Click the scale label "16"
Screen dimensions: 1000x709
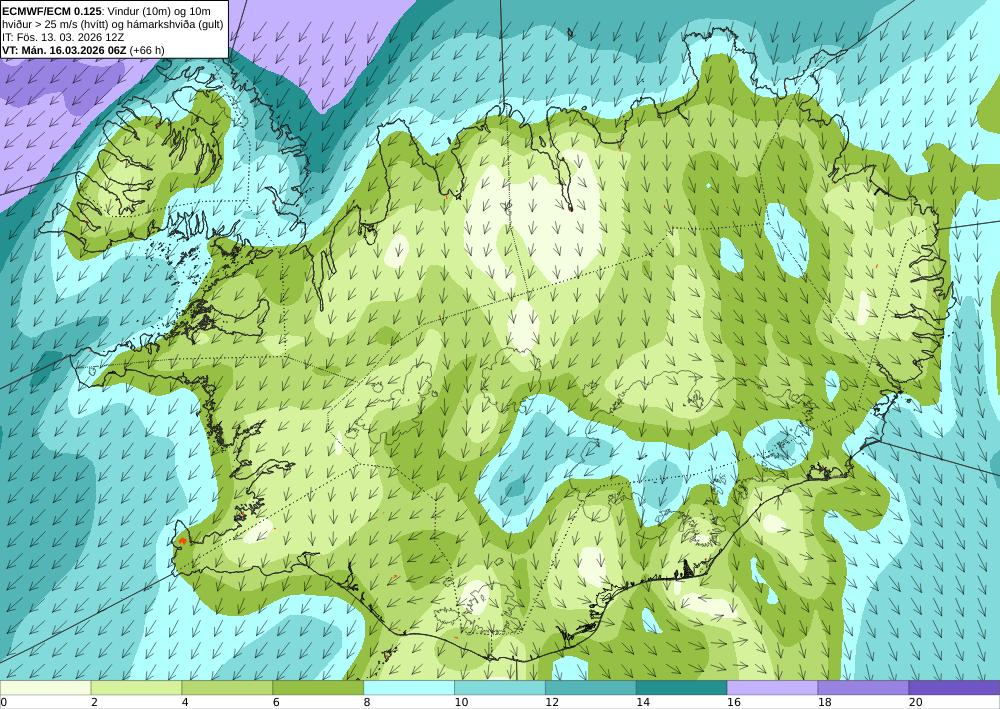(733, 703)
